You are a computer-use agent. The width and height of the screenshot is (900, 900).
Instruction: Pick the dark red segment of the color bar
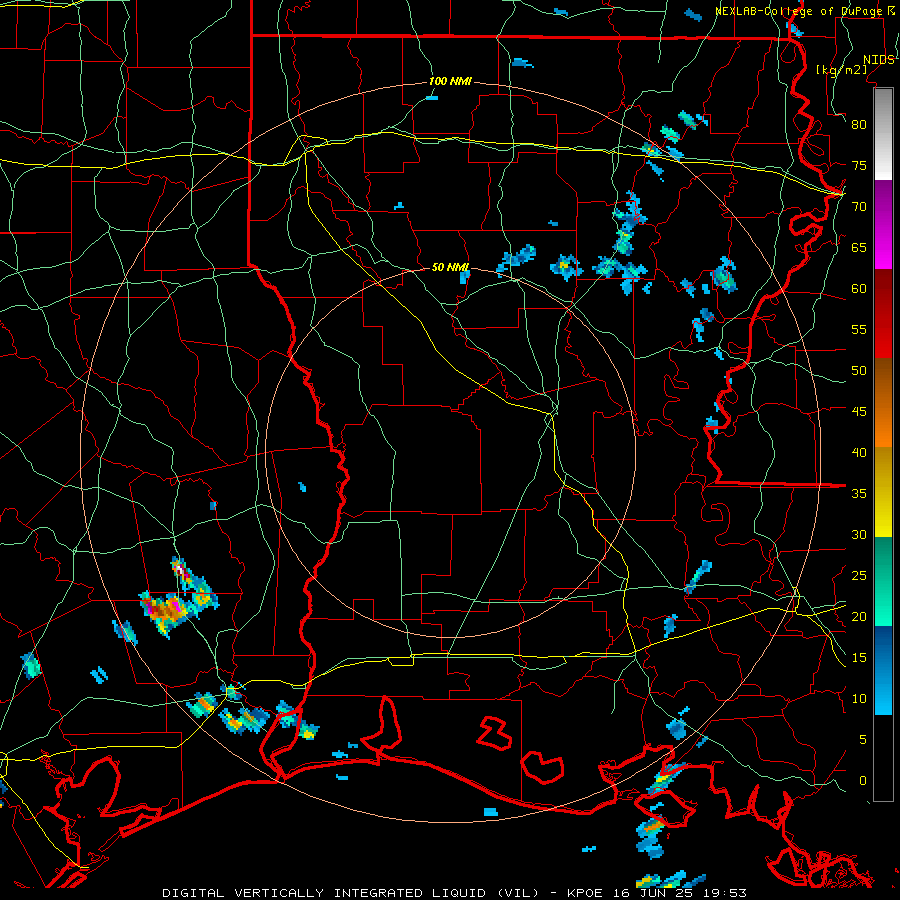tap(883, 314)
